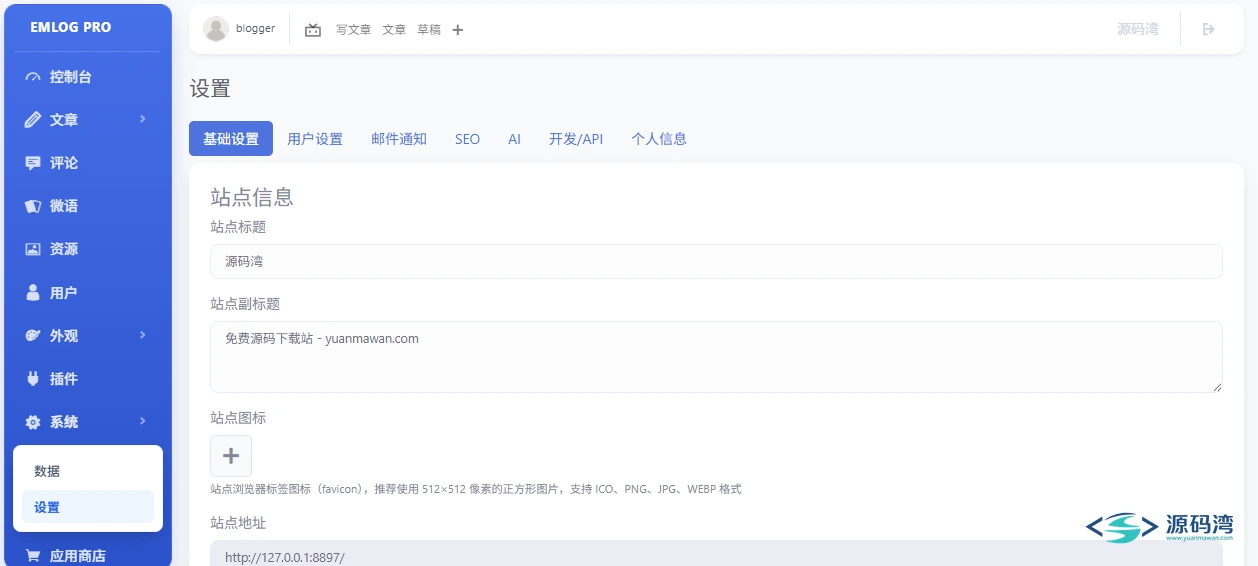Click the pencil icon beside 文章
Image resolution: width=1258 pixels, height=566 pixels.
(x=33, y=120)
